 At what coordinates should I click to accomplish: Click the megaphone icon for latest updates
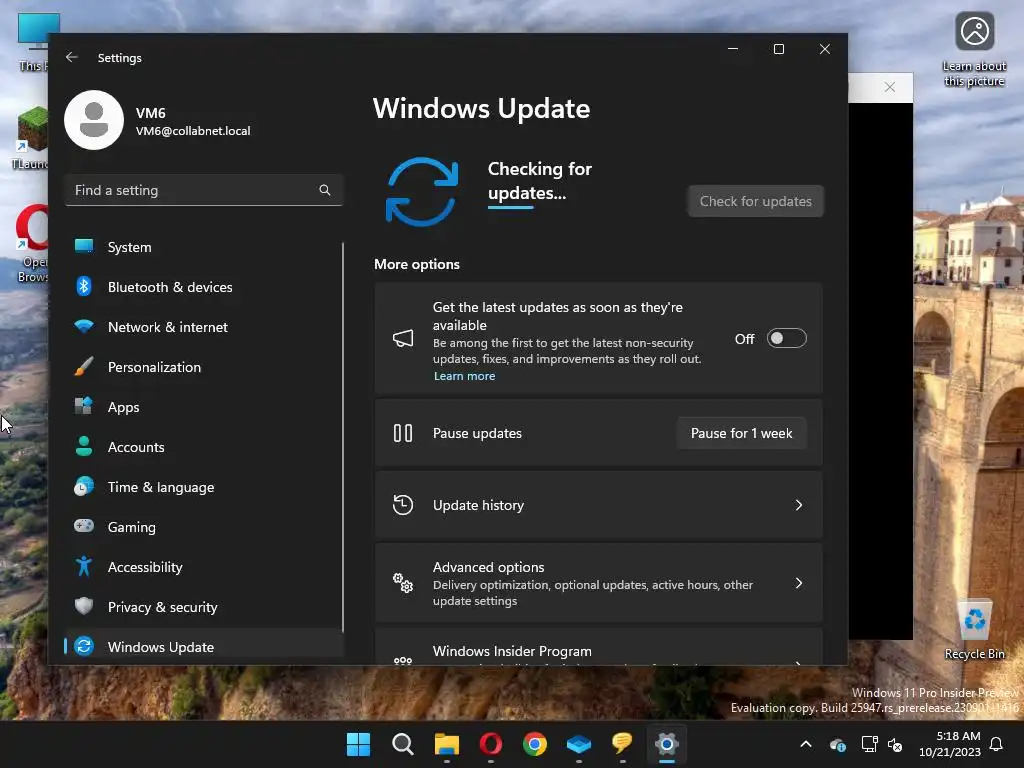pyautogui.click(x=403, y=338)
